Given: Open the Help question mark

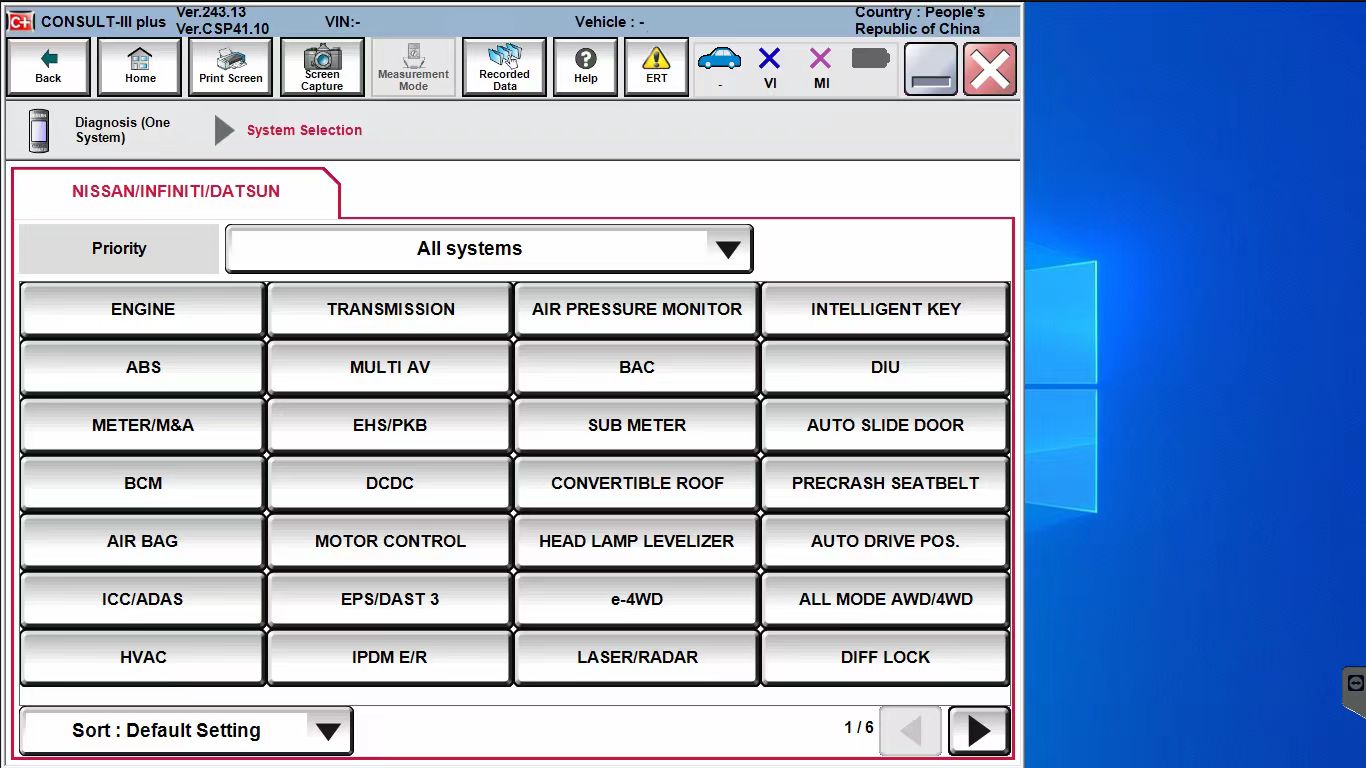Looking at the screenshot, I should 586,67.
